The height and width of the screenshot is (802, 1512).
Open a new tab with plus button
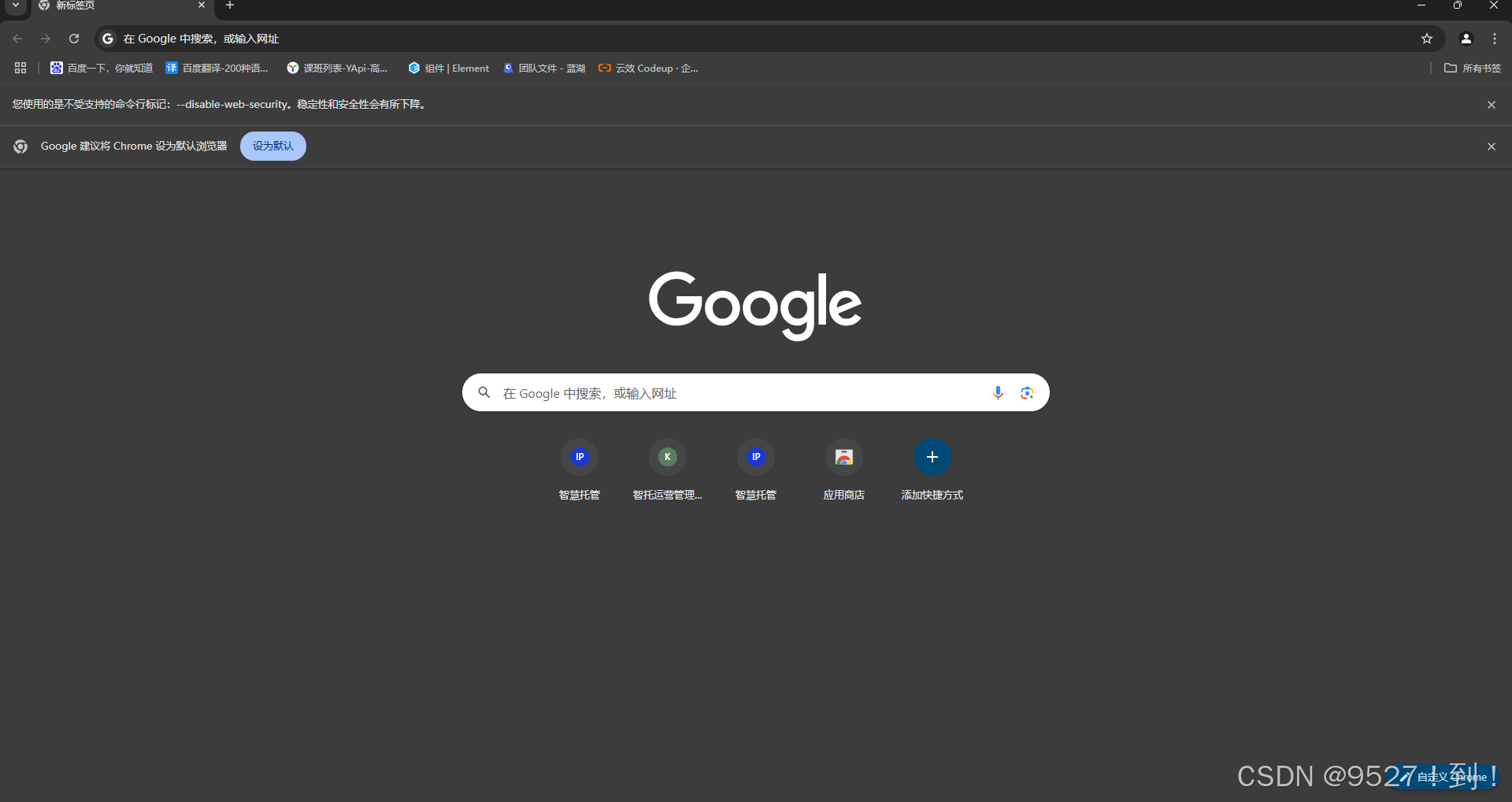230,6
